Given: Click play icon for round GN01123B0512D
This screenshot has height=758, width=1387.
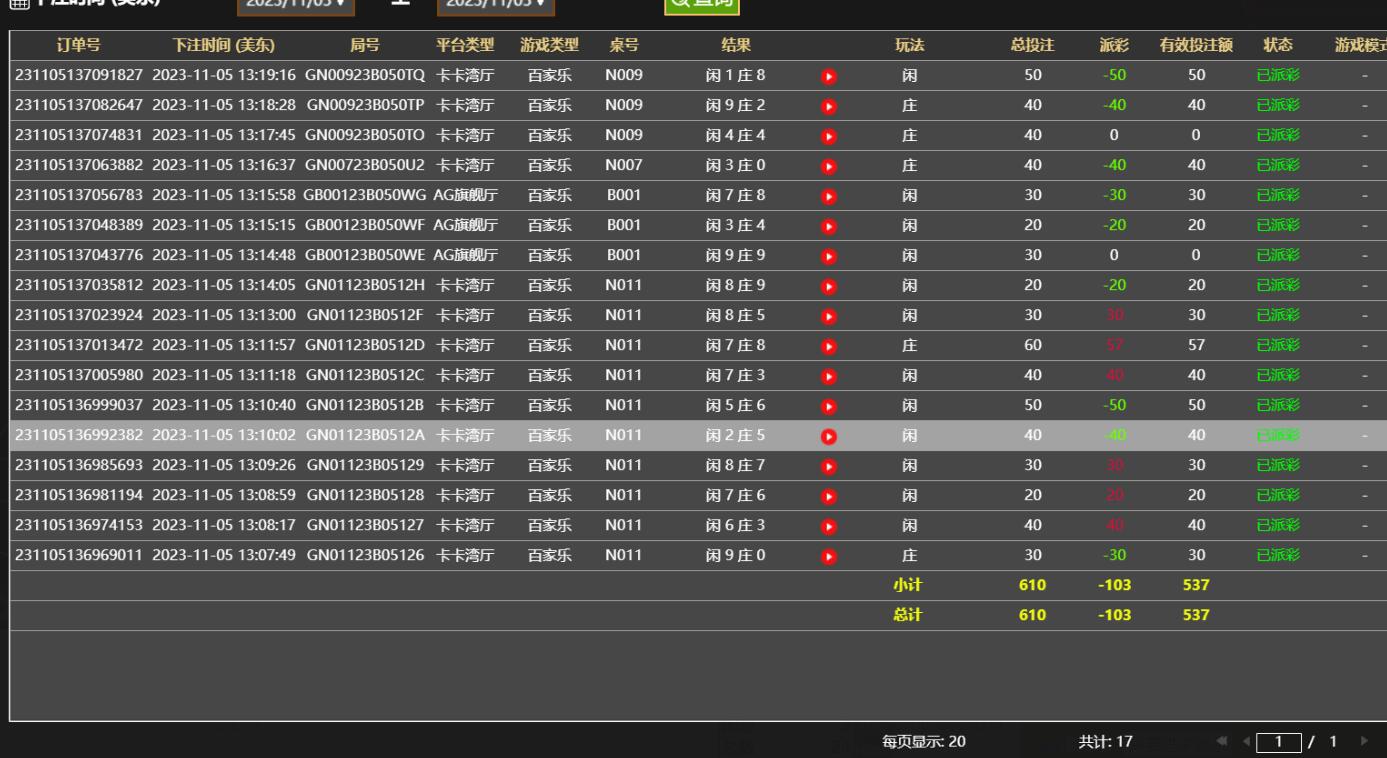Looking at the screenshot, I should coord(828,346).
